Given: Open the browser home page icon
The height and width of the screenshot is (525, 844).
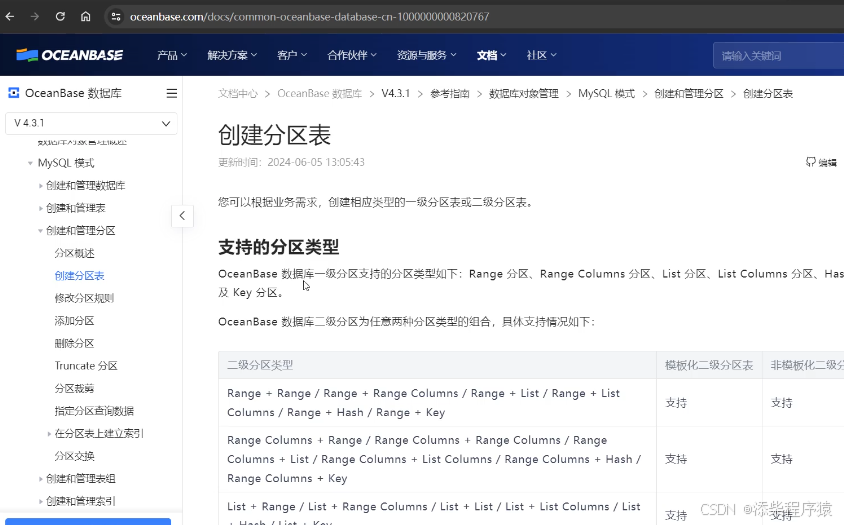Looking at the screenshot, I should (x=86, y=17).
